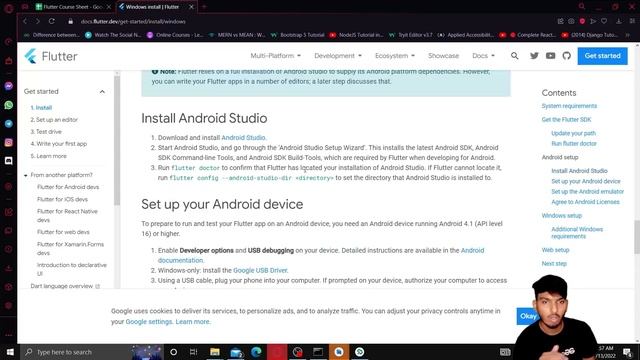Open 'Watch The Social N...' bookmark

coord(113,35)
